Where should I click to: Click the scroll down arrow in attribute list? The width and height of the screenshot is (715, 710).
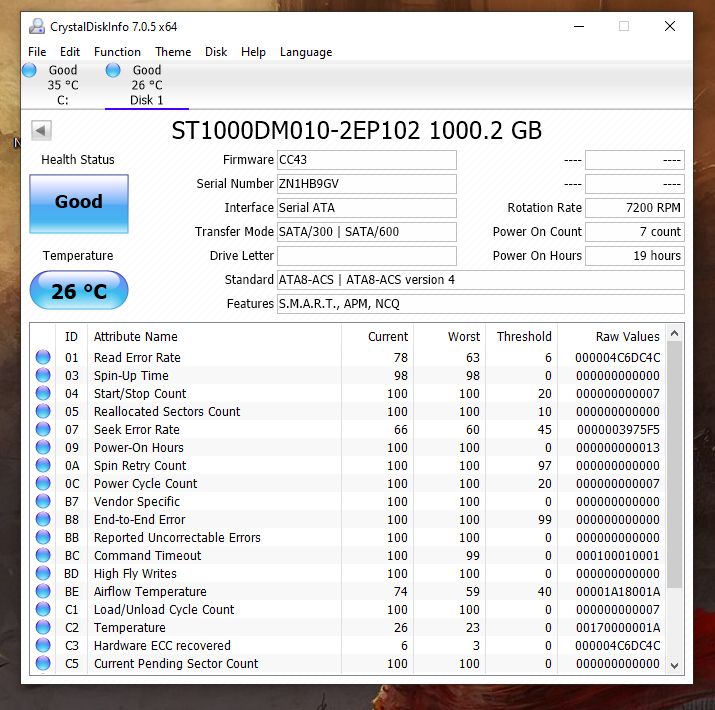675,666
